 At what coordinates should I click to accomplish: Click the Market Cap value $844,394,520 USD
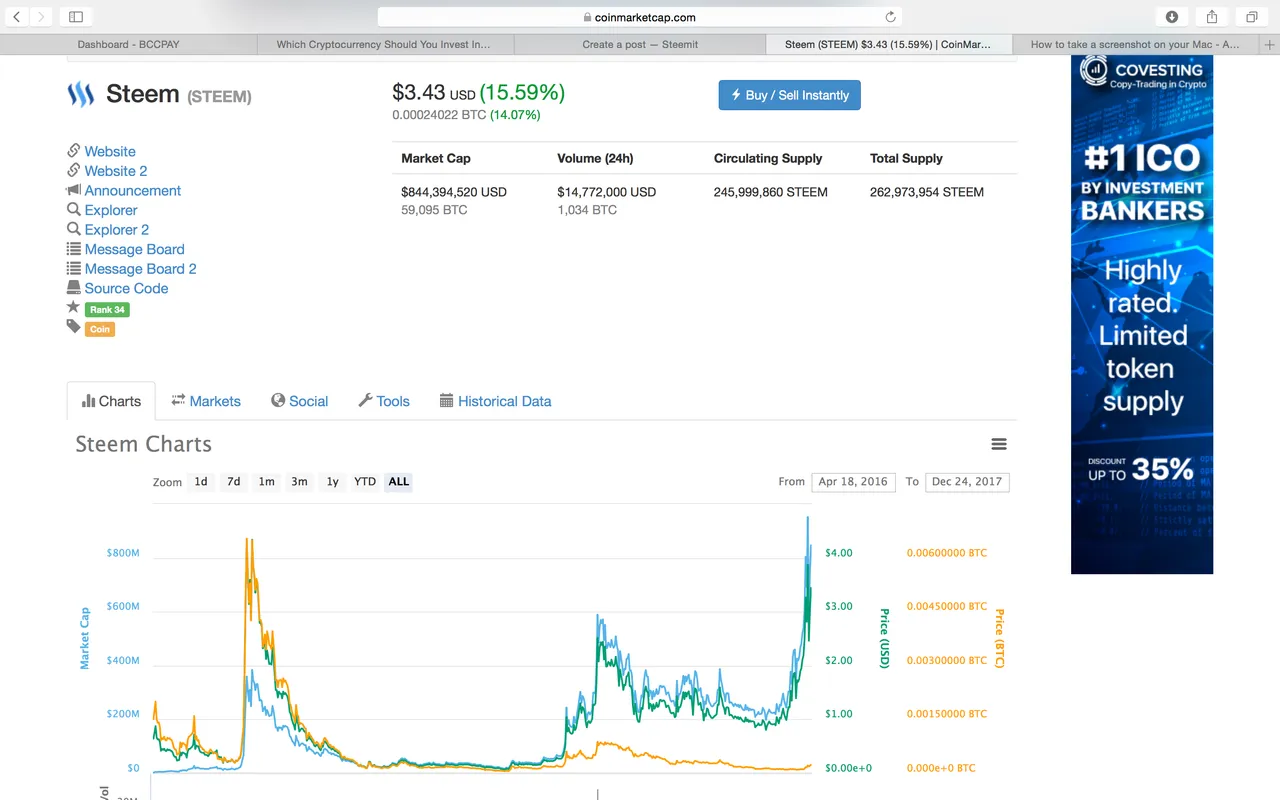point(454,192)
